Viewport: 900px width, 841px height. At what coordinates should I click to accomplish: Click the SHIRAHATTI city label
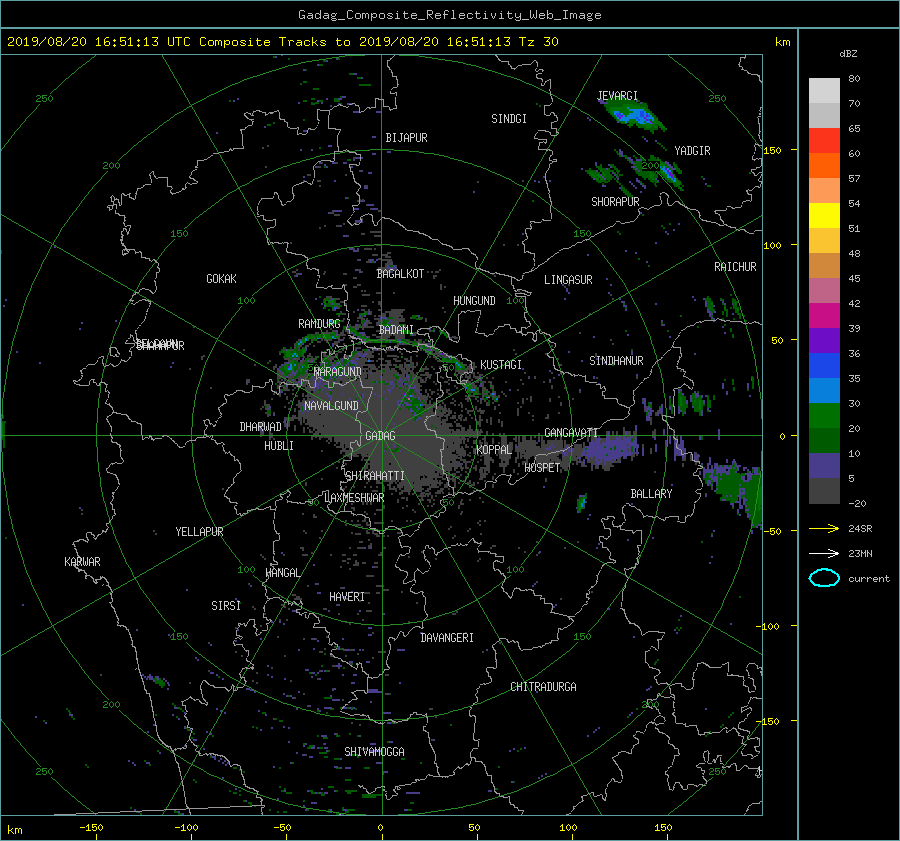pyautogui.click(x=375, y=476)
